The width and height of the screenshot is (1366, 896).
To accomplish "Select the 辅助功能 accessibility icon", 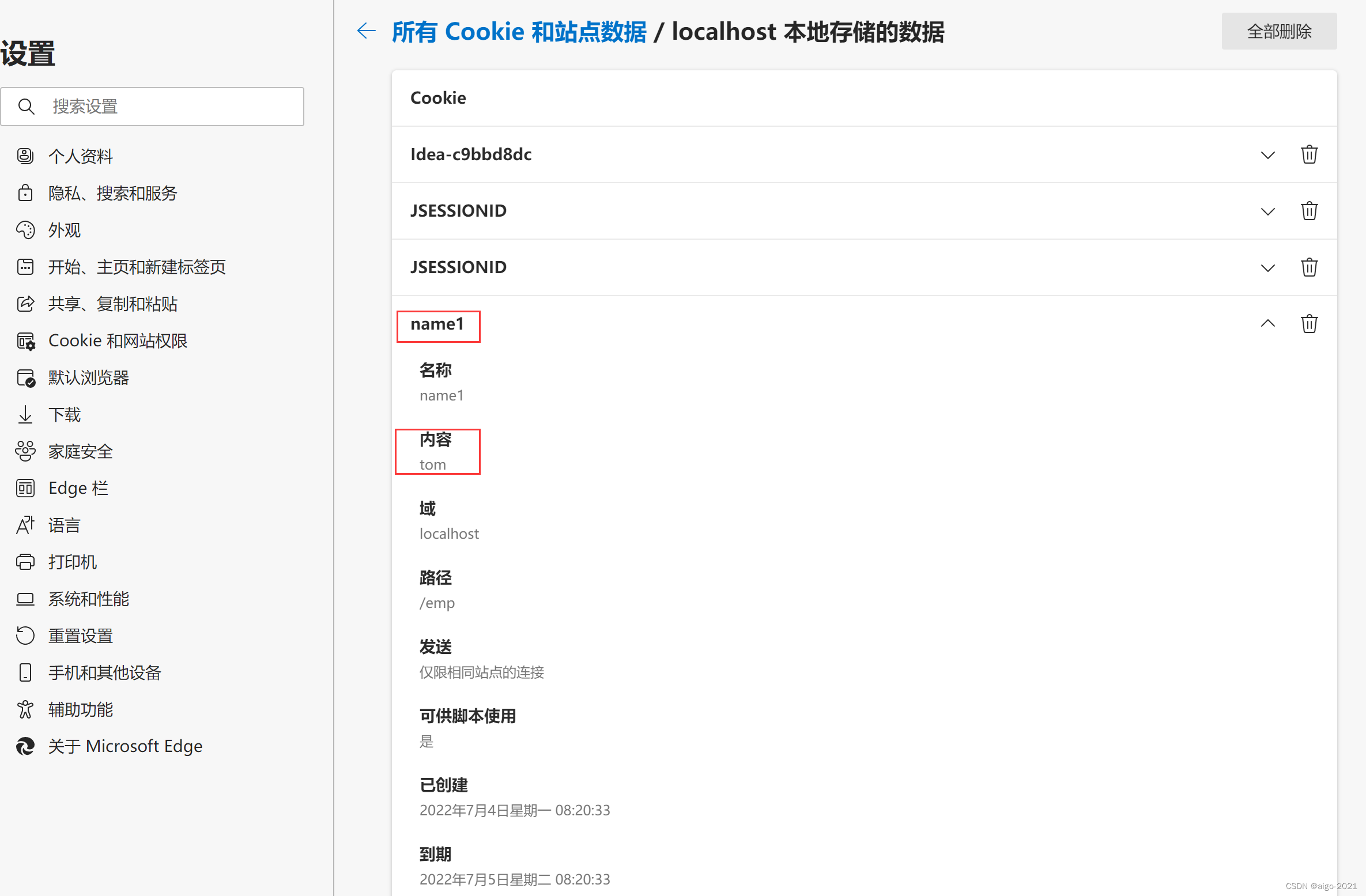I will 25,709.
